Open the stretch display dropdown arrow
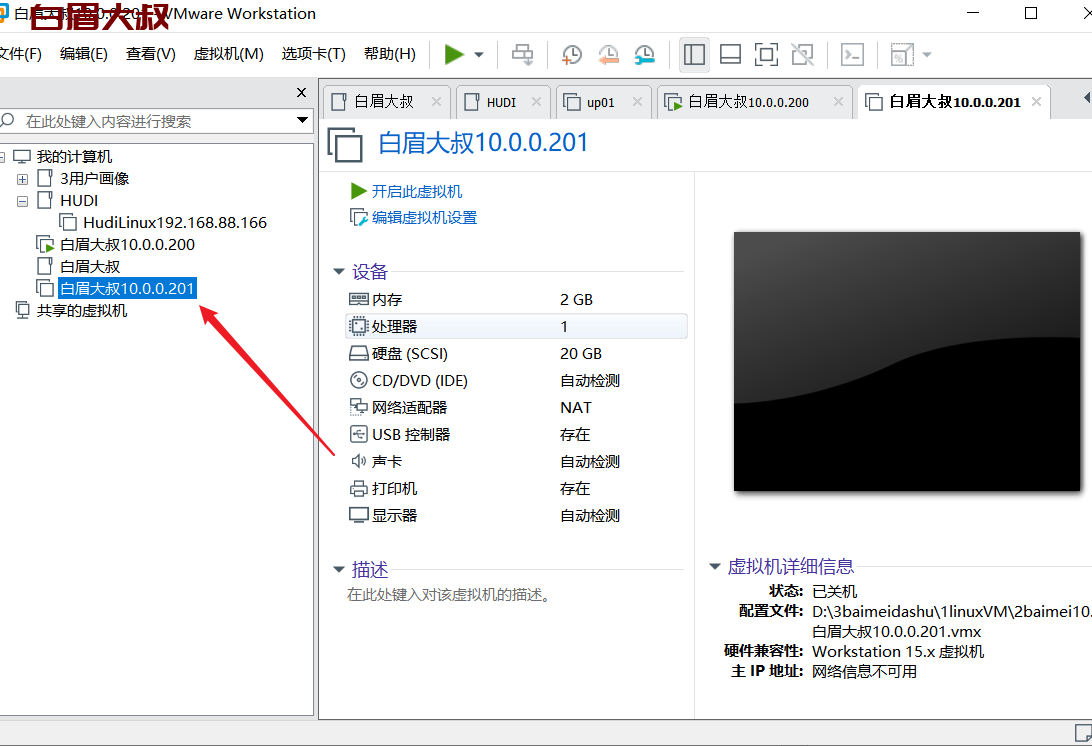Image resolution: width=1092 pixels, height=746 pixels. tap(927, 54)
